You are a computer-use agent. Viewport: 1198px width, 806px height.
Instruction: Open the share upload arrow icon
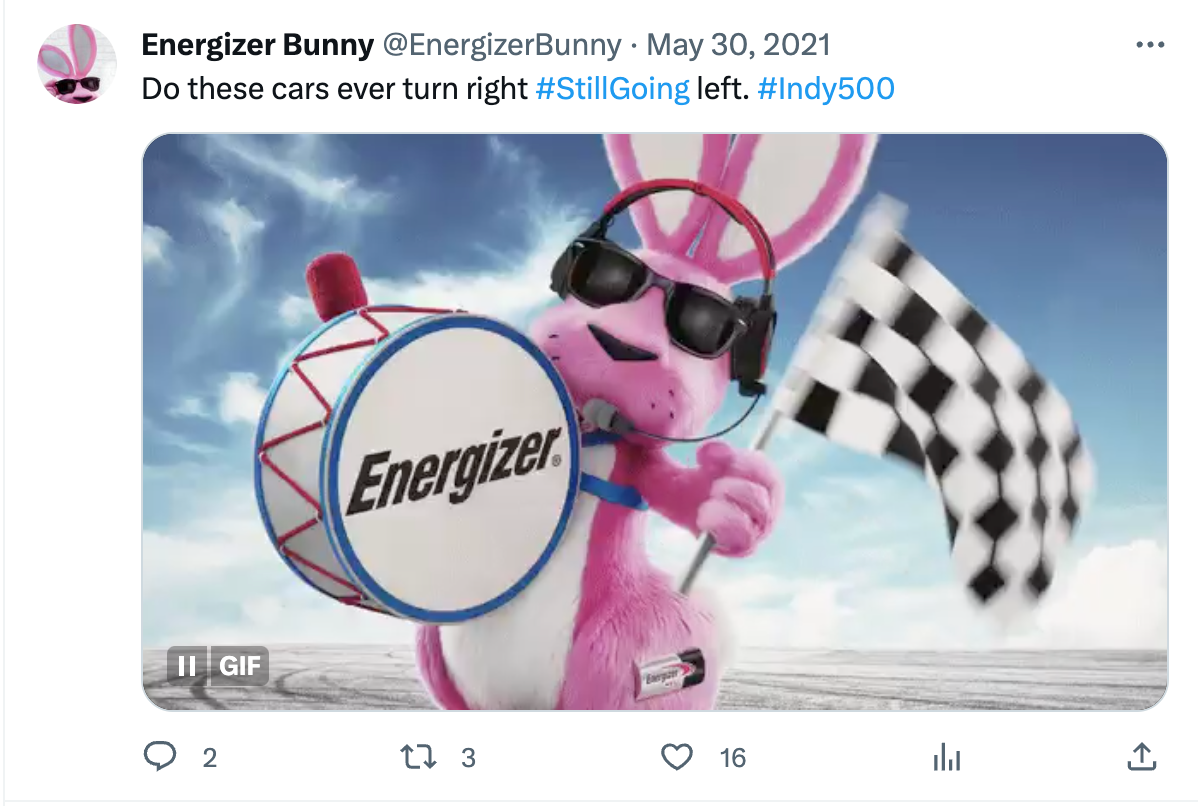click(x=1141, y=756)
